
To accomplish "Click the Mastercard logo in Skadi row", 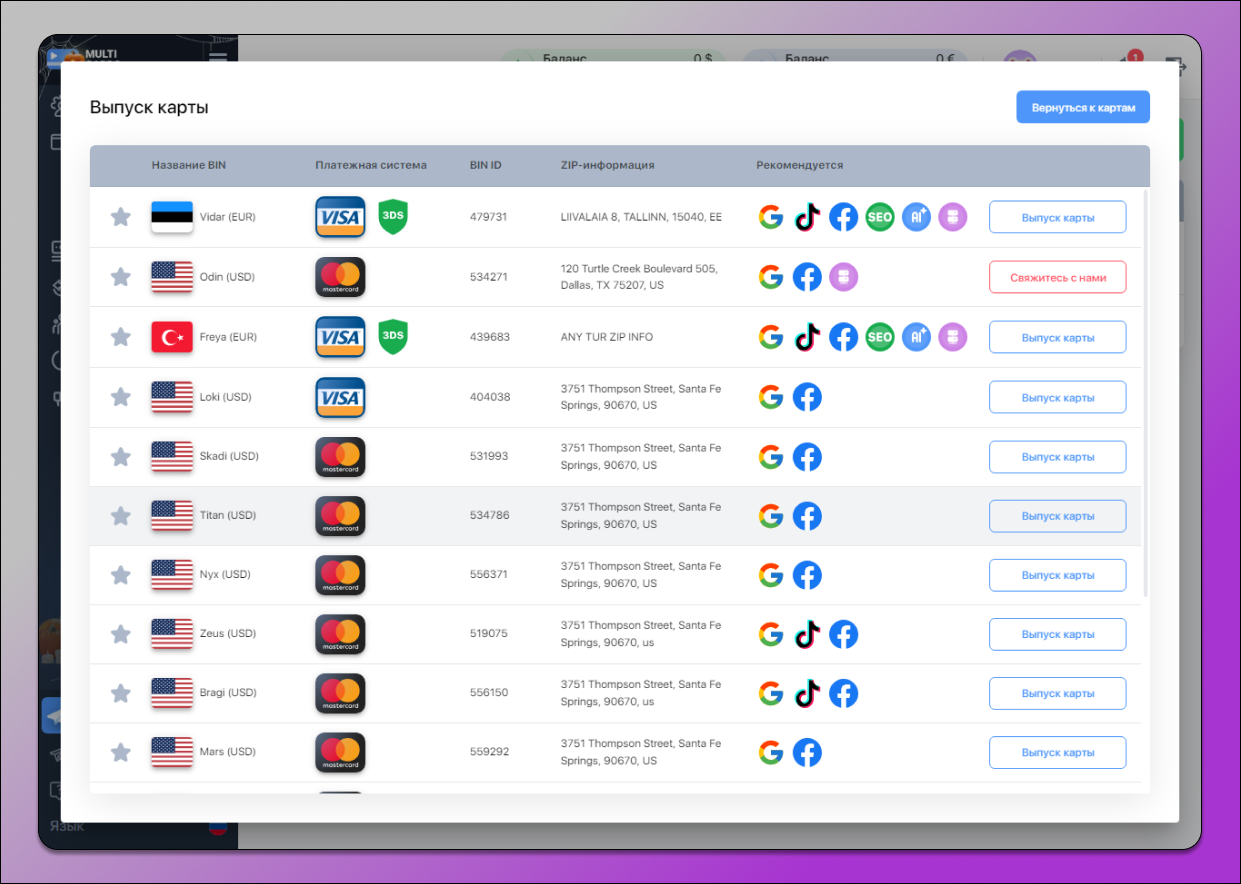I will (x=340, y=457).
